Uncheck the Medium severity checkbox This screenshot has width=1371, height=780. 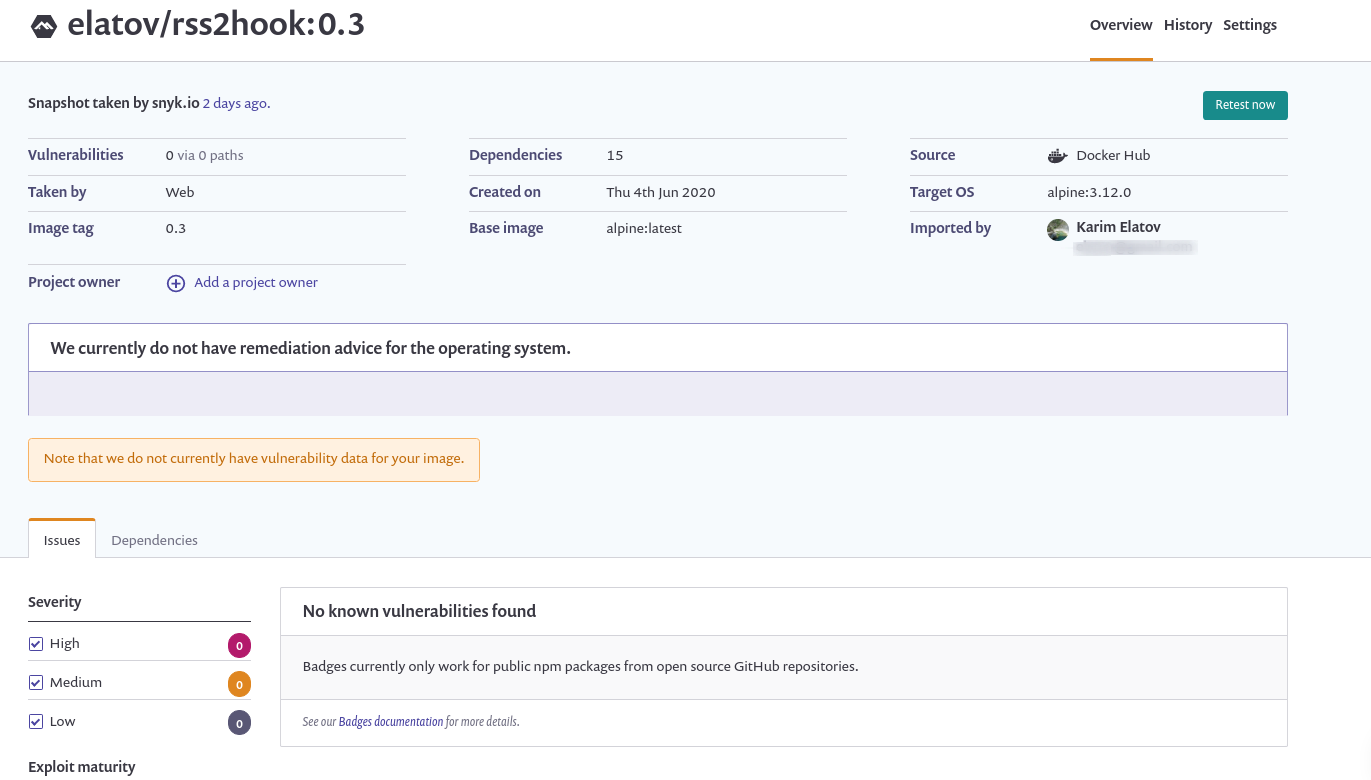pyautogui.click(x=36, y=683)
